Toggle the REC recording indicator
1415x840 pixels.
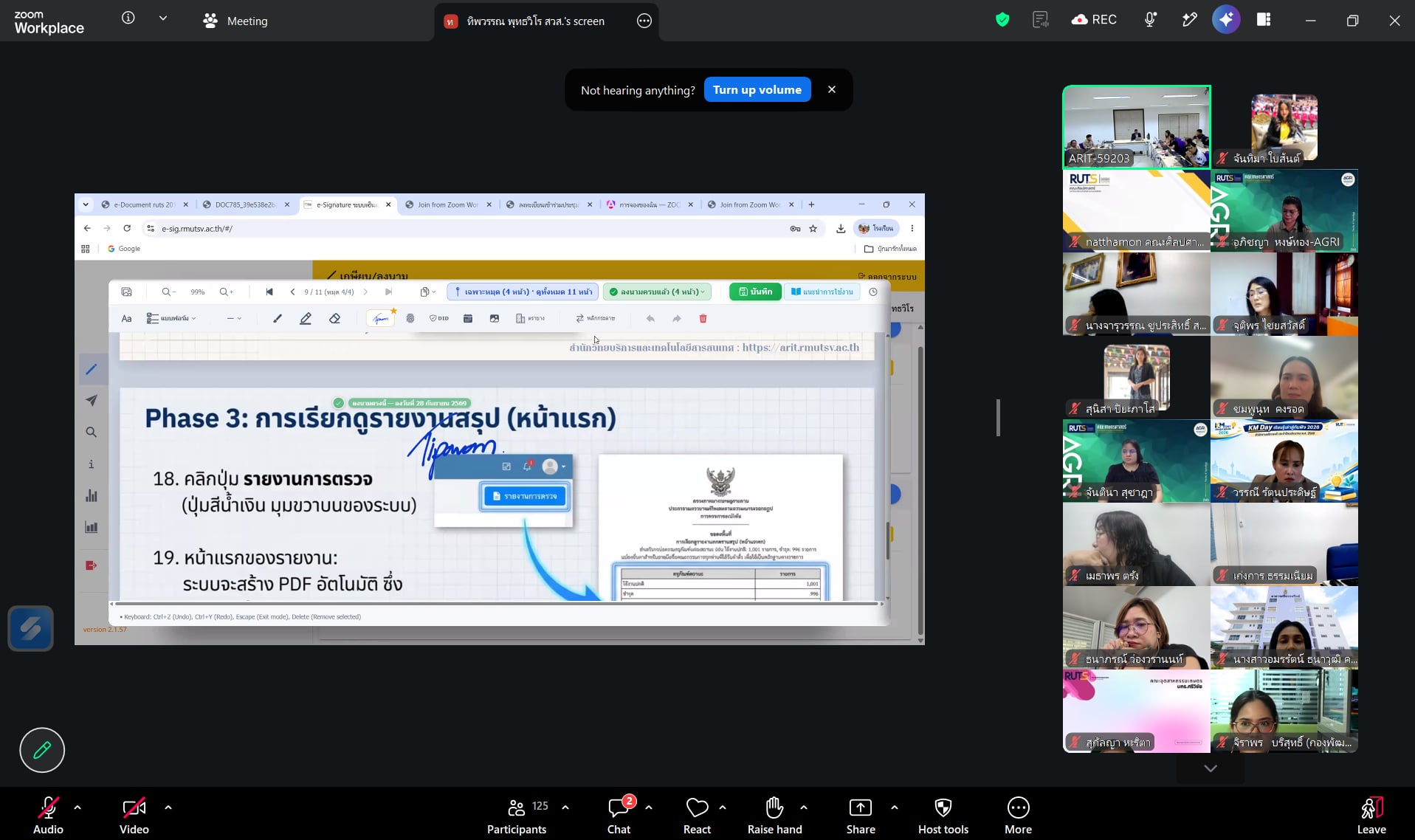1094,20
